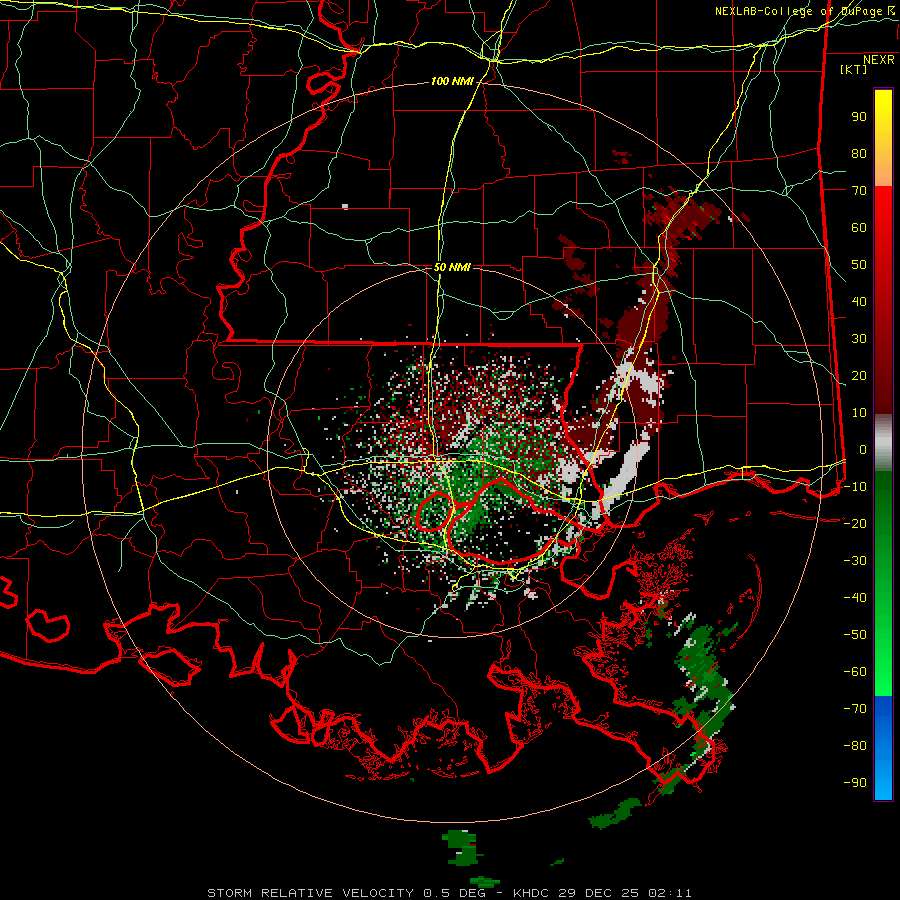This screenshot has height=900, width=900.
Task: Click STORM RELATIVE VELOCITY in the caption
Action: click(x=310, y=893)
